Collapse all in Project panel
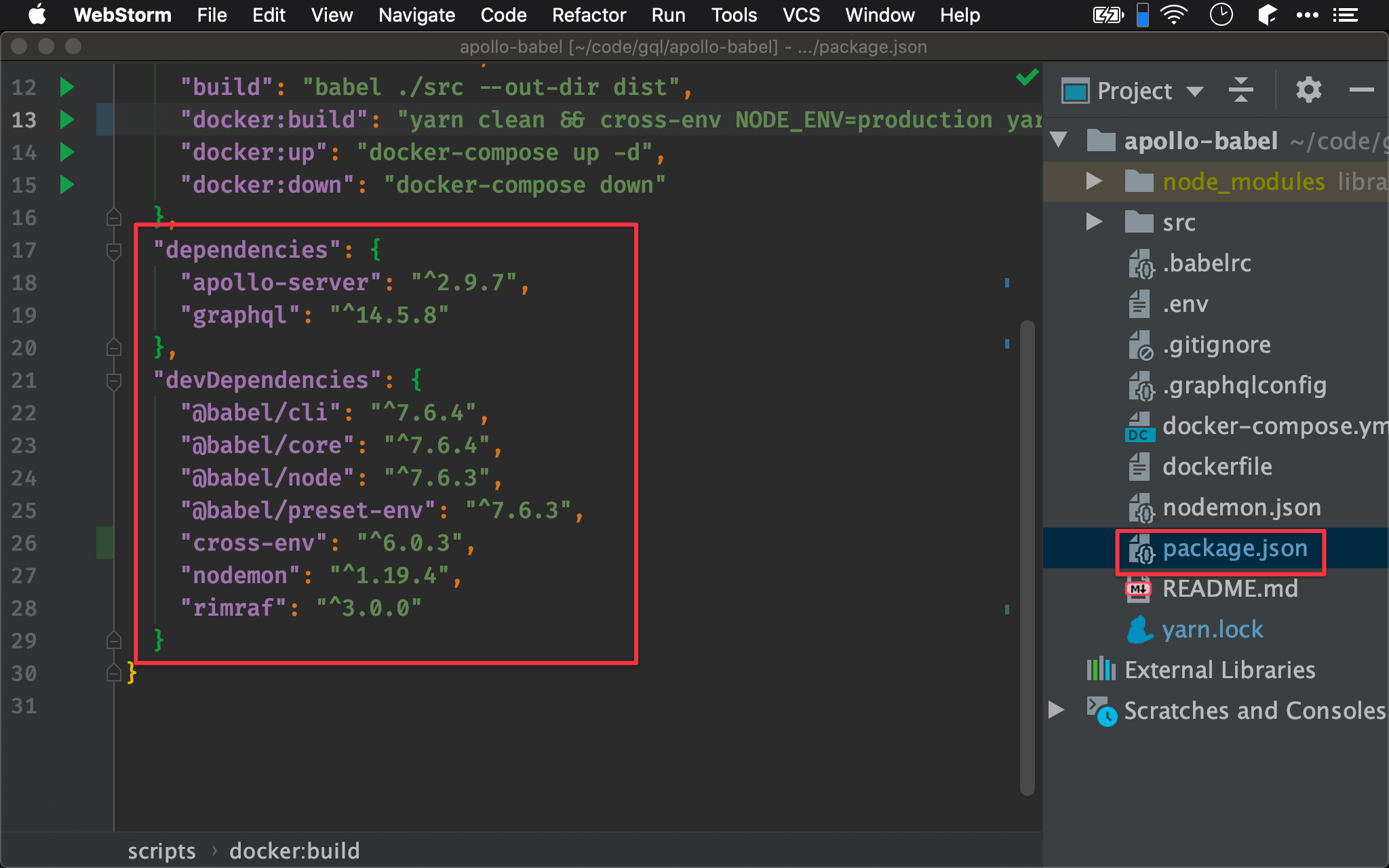Screen dimensions: 1389x868 click(x=1240, y=90)
